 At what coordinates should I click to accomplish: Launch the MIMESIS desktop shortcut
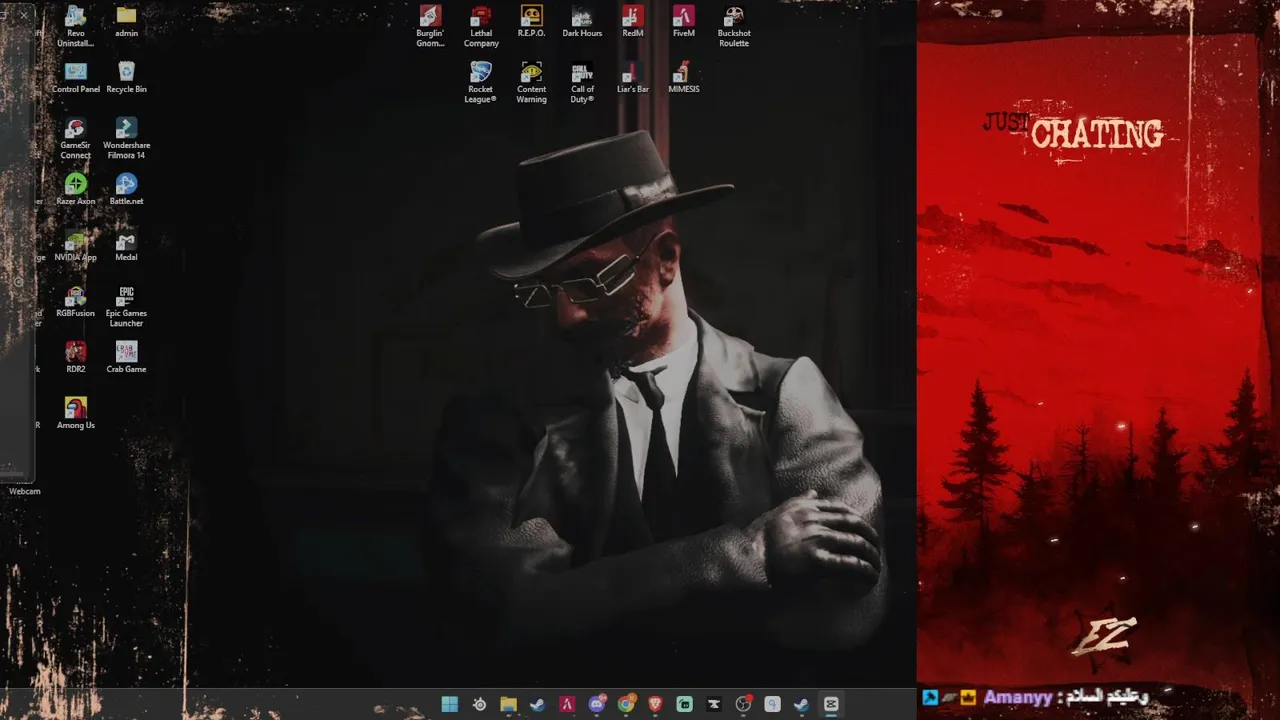(x=683, y=77)
